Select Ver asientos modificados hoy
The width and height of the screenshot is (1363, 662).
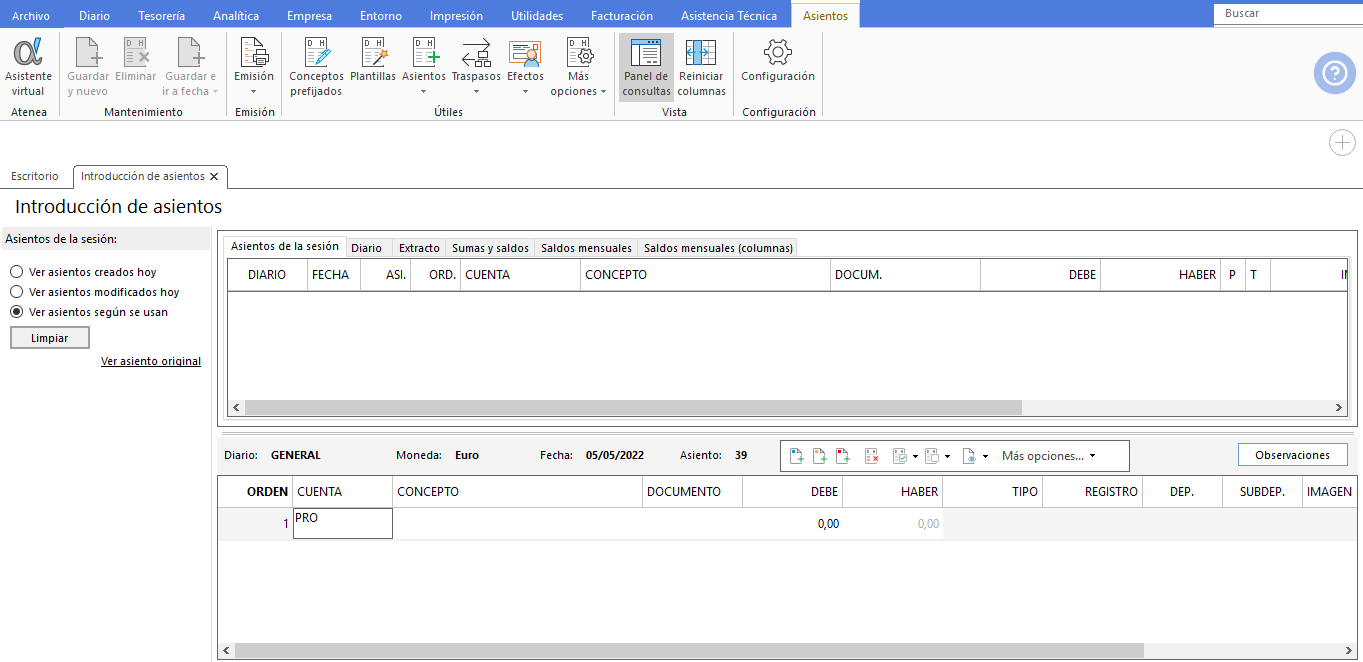[16, 292]
